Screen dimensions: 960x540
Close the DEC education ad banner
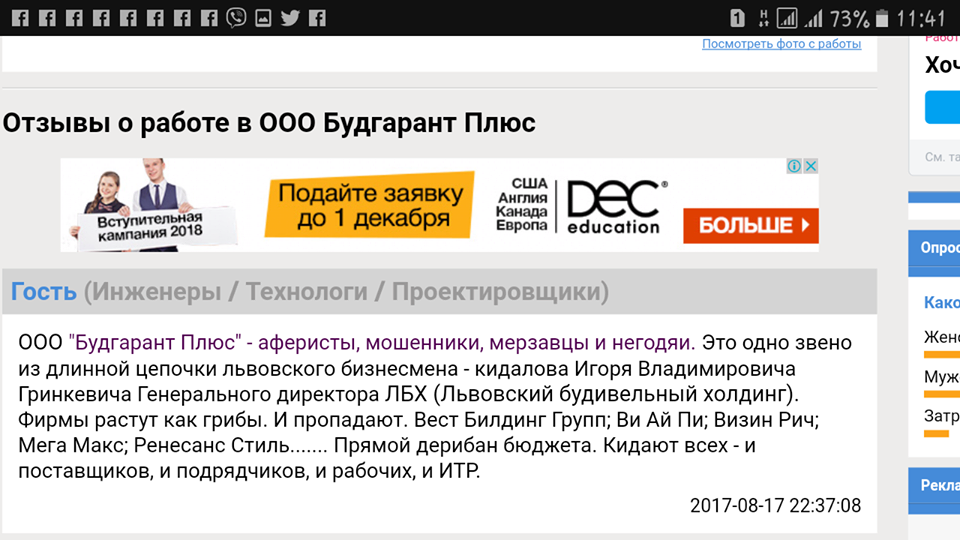(x=811, y=166)
